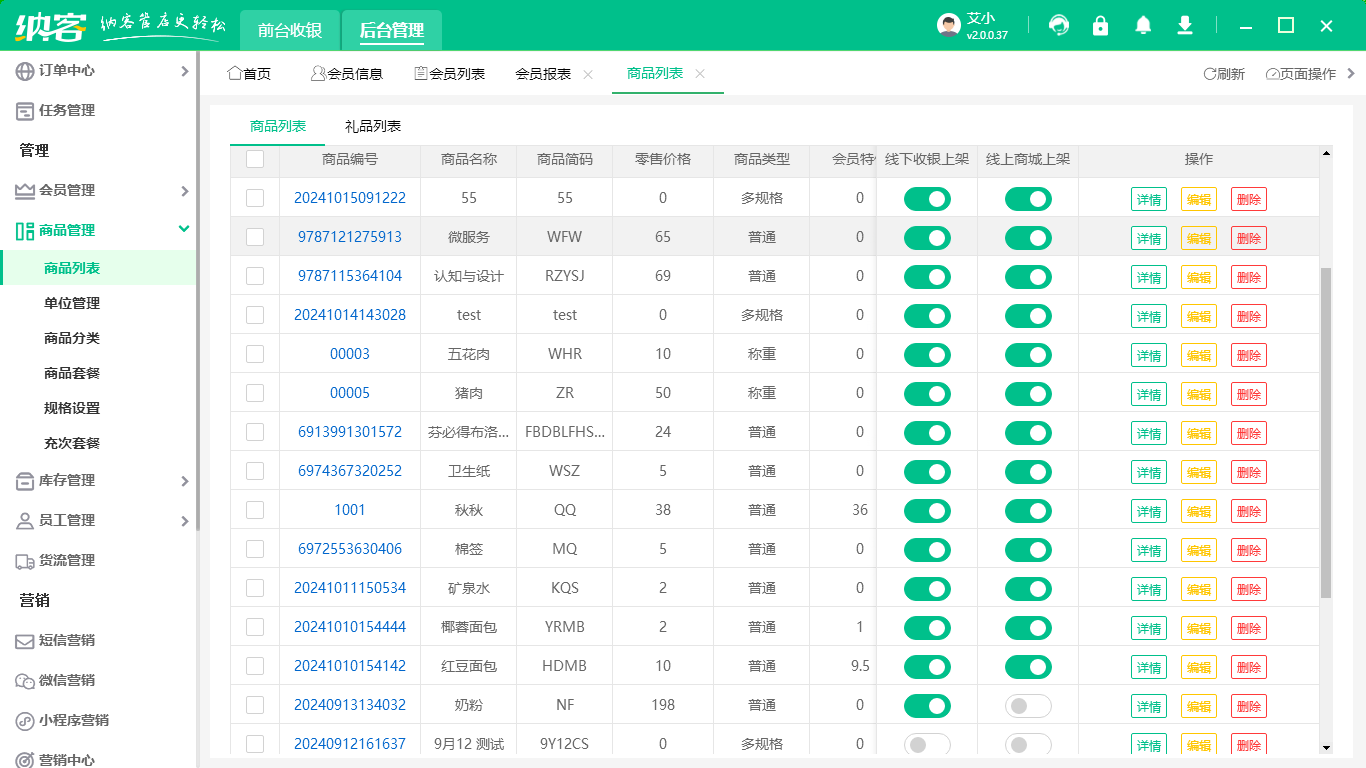Open the customer service headset icon
This screenshot has width=1366, height=768.
pyautogui.click(x=1058, y=25)
